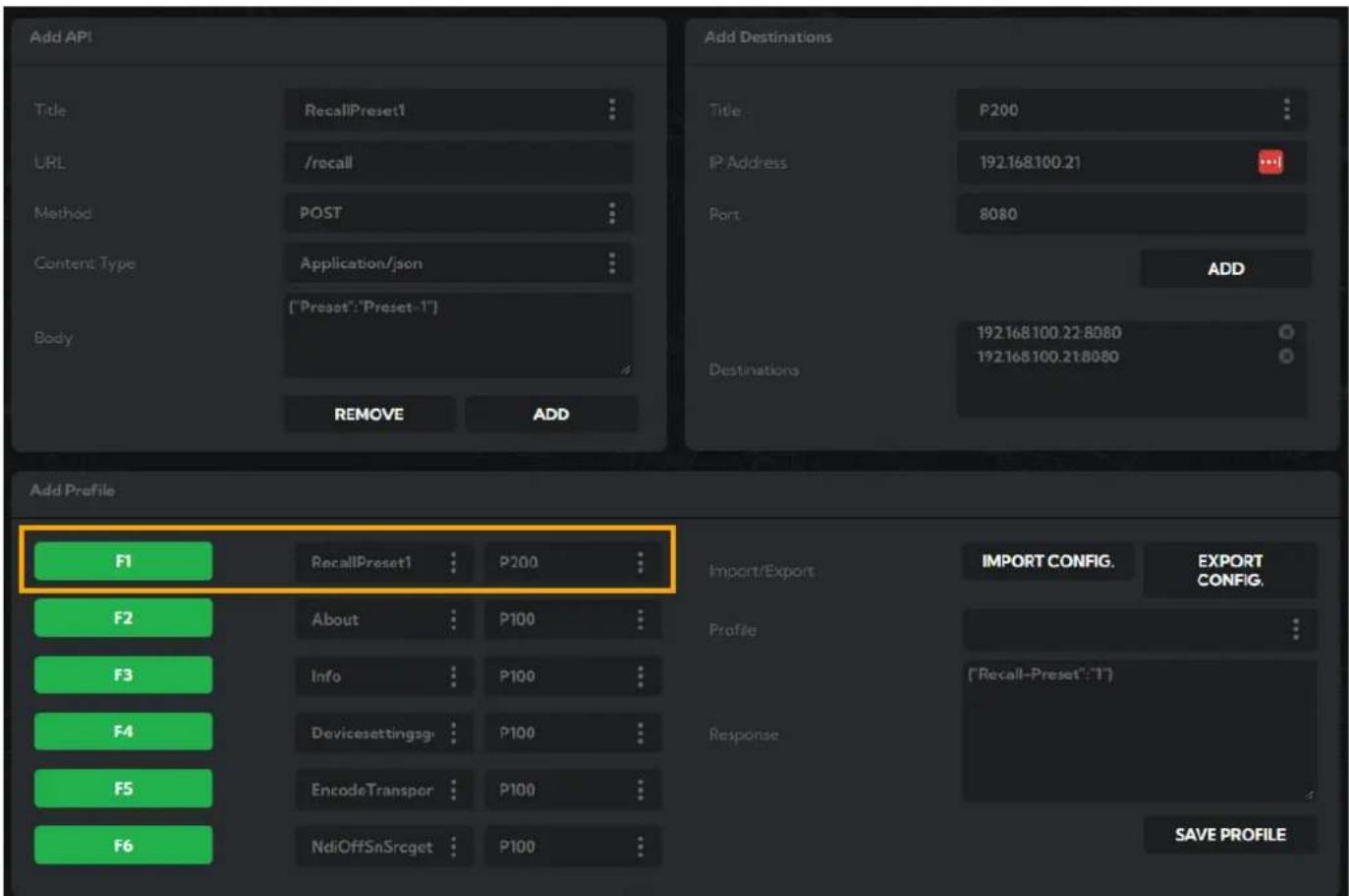Open the F3 API dropdown showing Info
Viewport: 1349px width, 896px height.
click(384, 676)
